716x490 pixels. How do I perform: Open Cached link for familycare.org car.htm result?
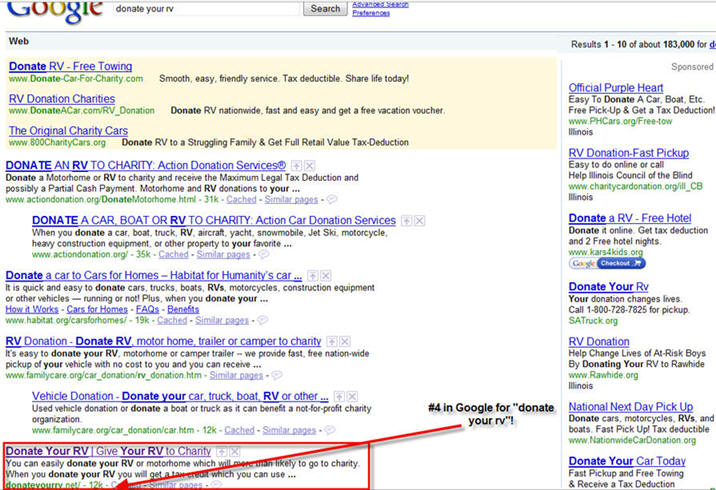coord(239,430)
